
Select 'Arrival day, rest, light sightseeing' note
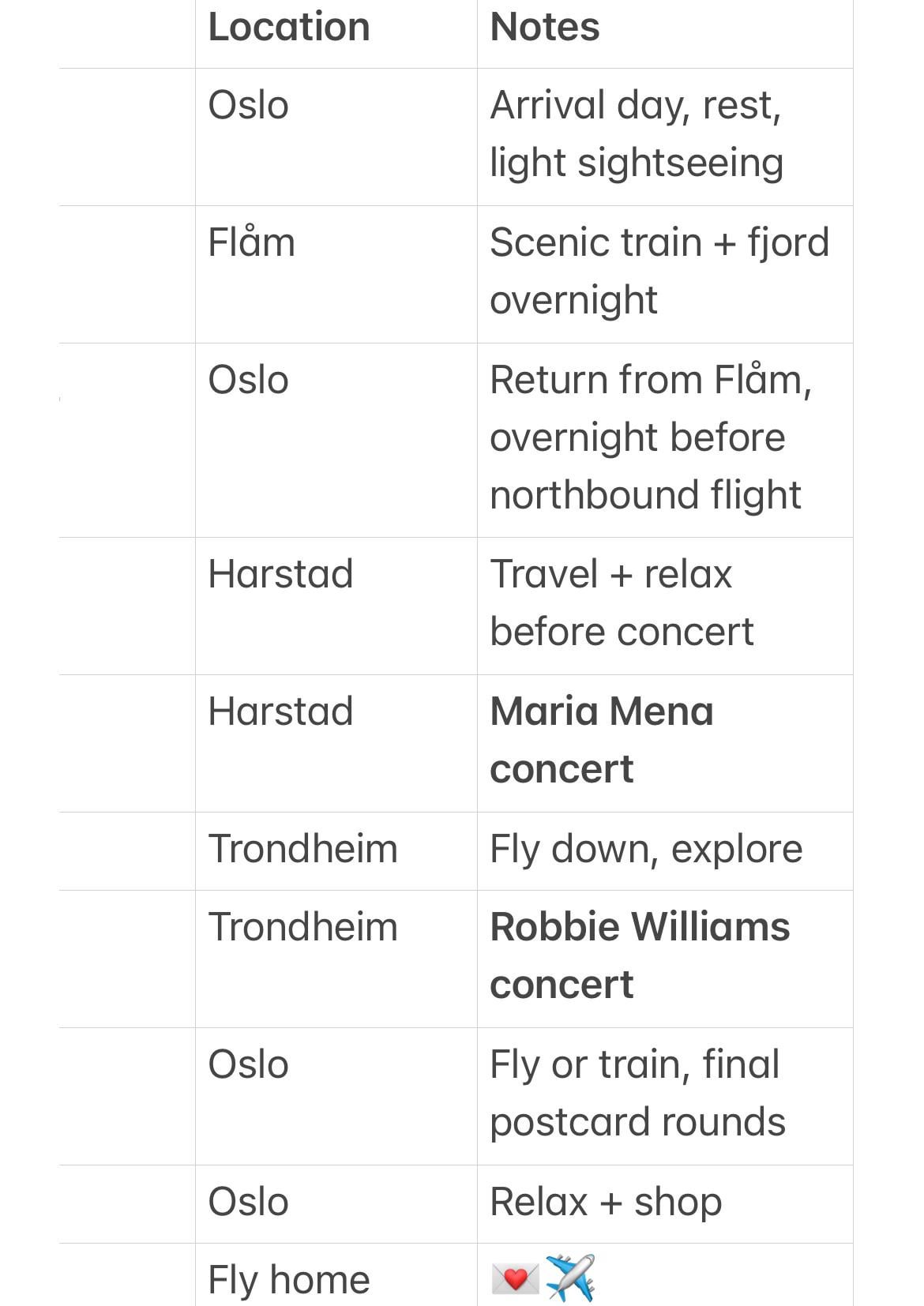click(x=637, y=133)
